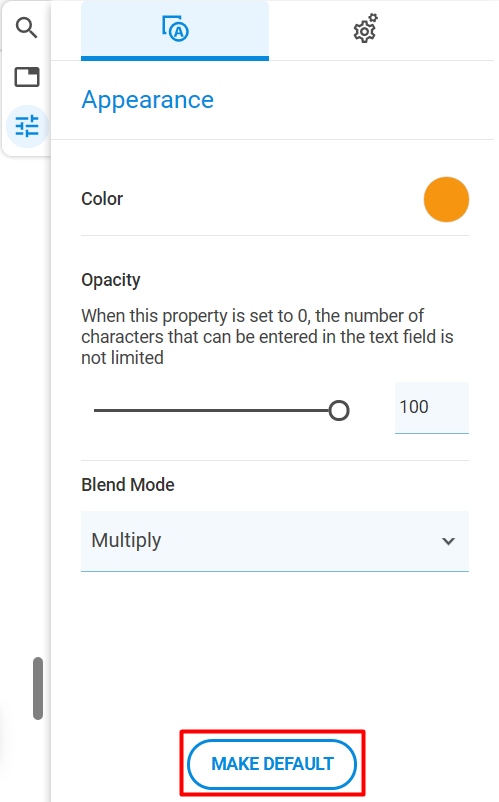This screenshot has width=499, height=802.
Task: Expand the Blend Mode chevron arrow
Action: point(448,541)
